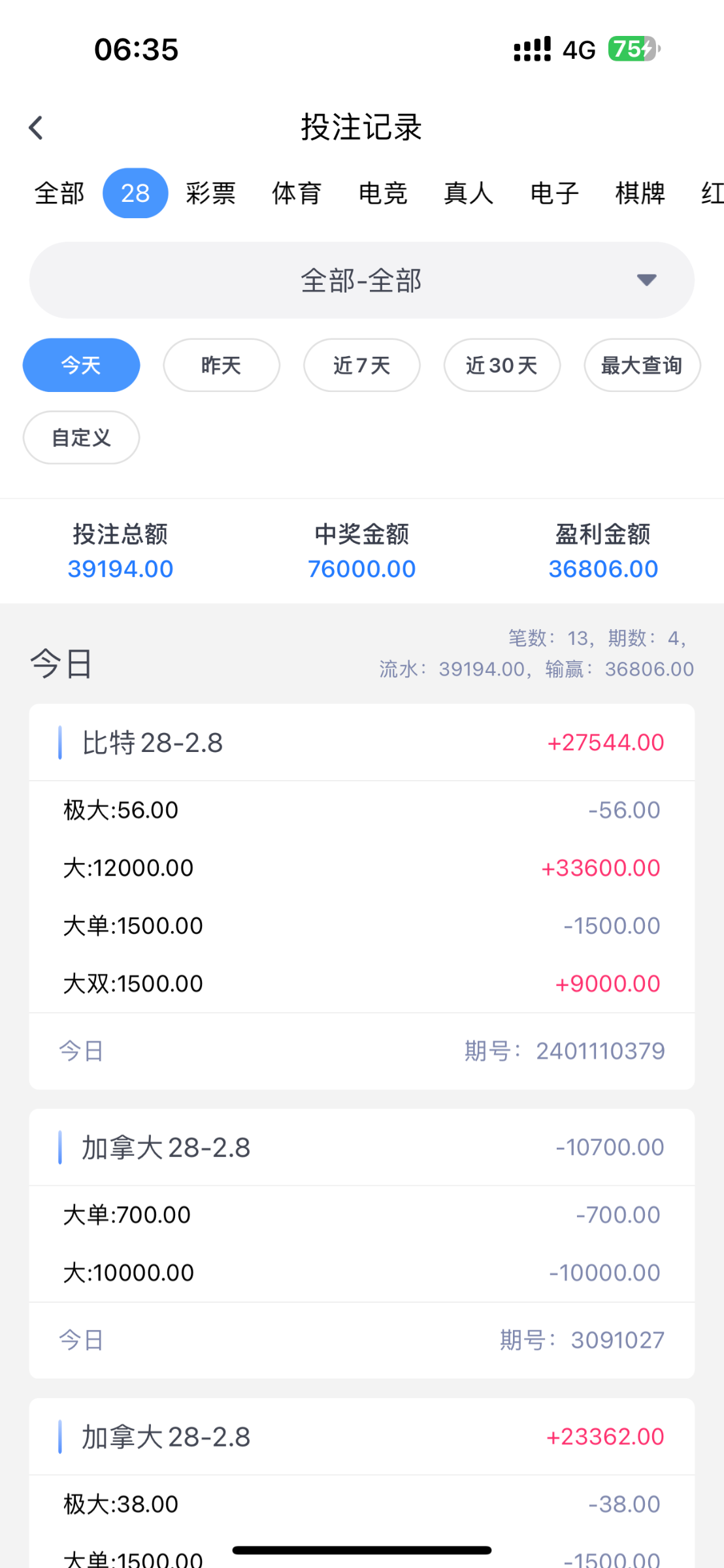
Task: Choose the 昨天 date filter
Action: tap(222, 365)
